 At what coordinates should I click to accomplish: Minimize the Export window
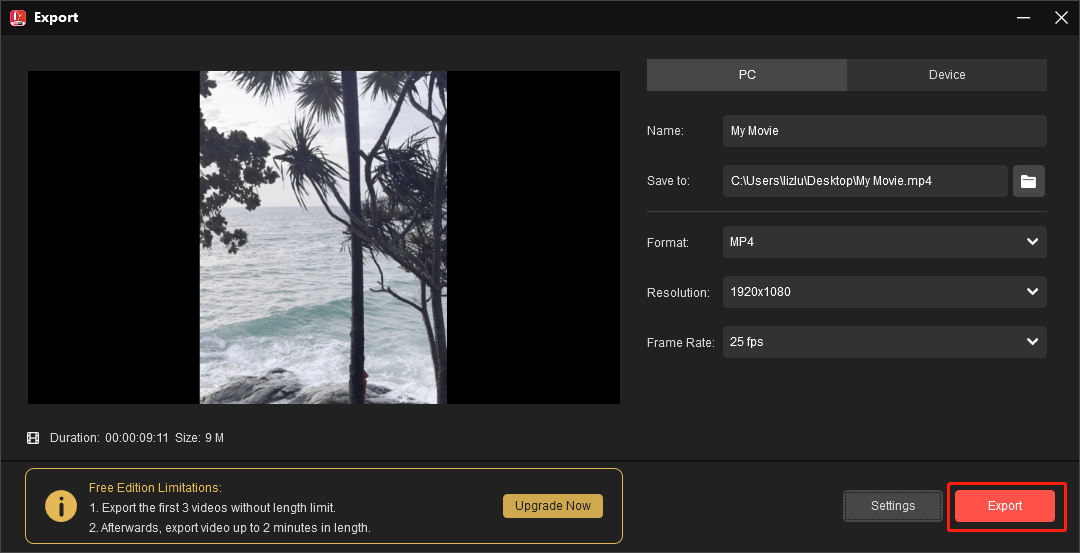click(x=1024, y=18)
